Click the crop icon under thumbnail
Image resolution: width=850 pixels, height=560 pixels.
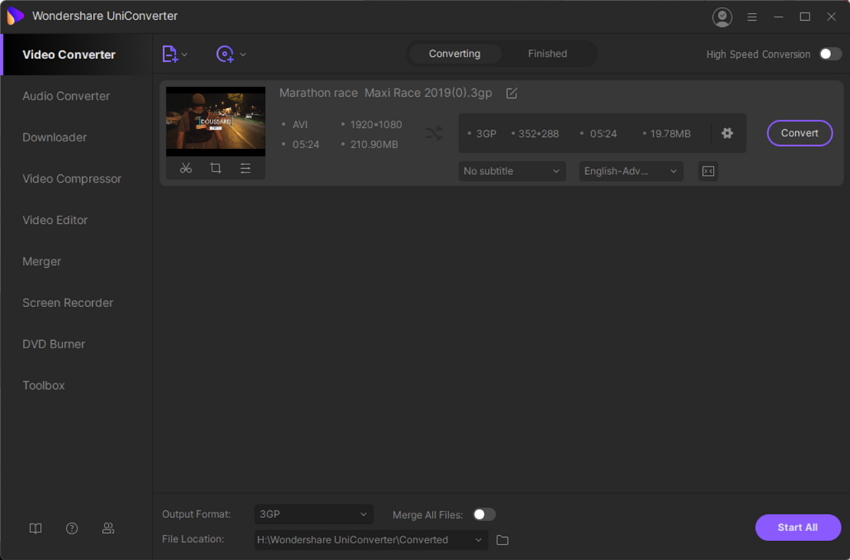pyautogui.click(x=215, y=168)
